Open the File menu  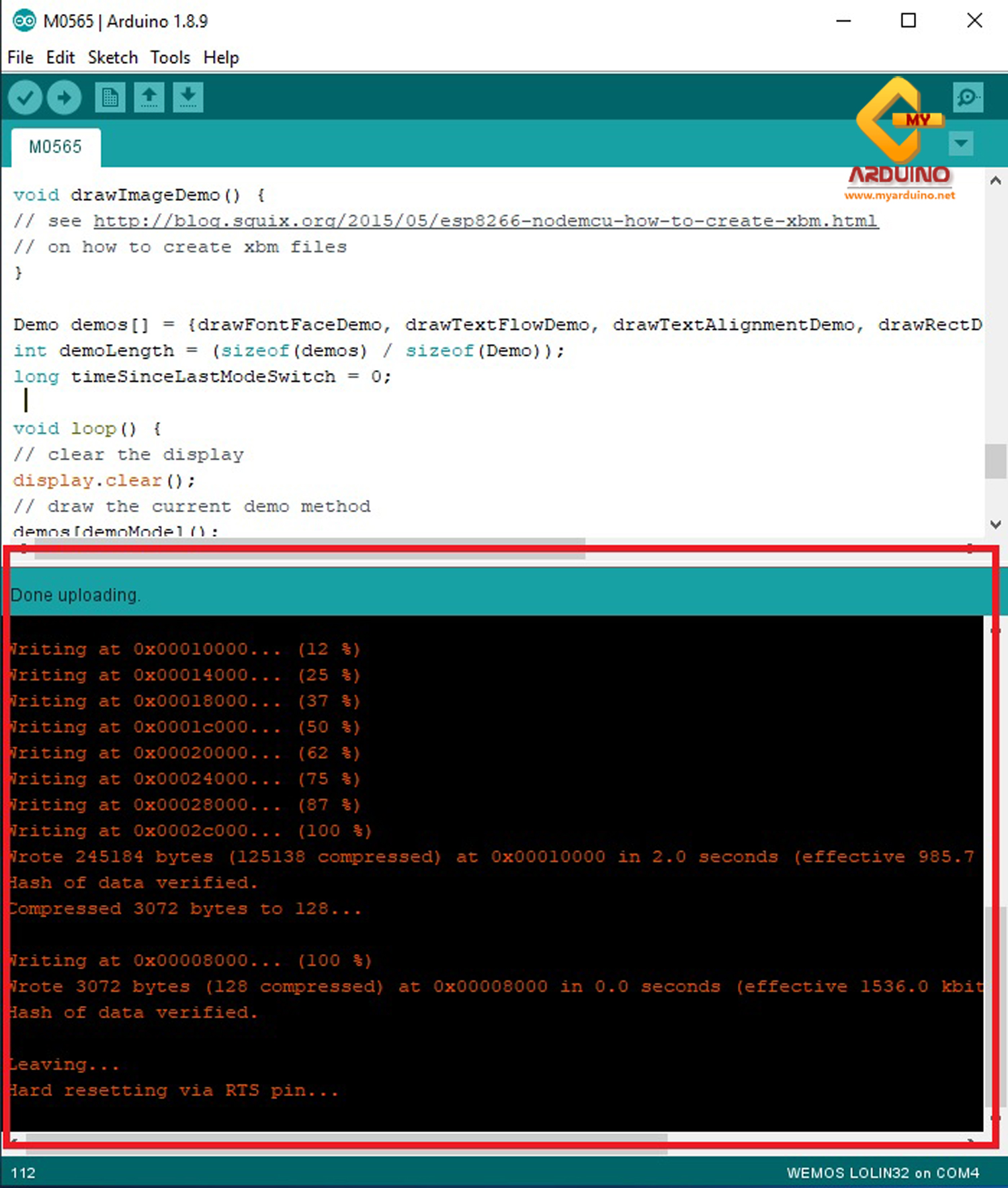click(20, 58)
